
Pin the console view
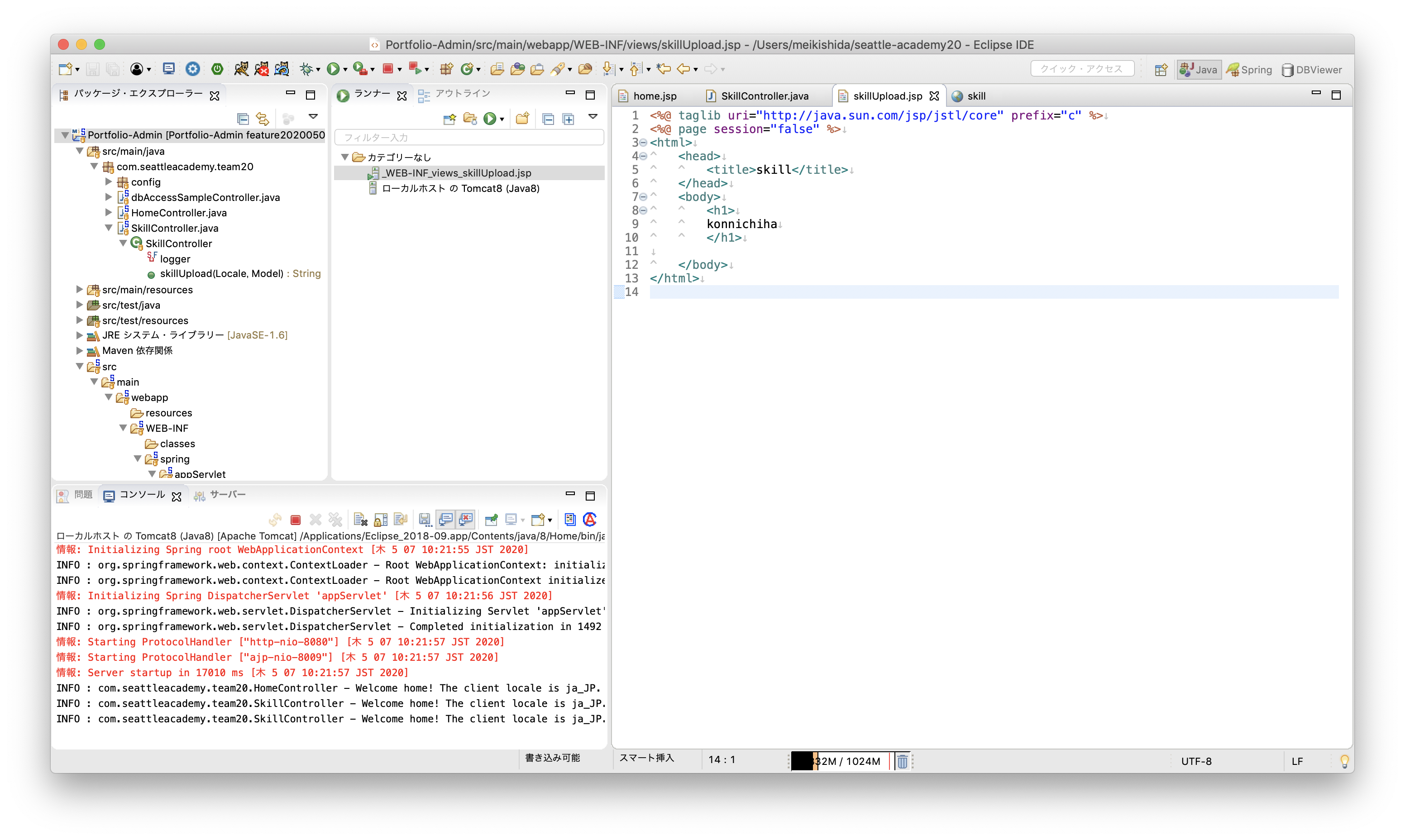[491, 520]
